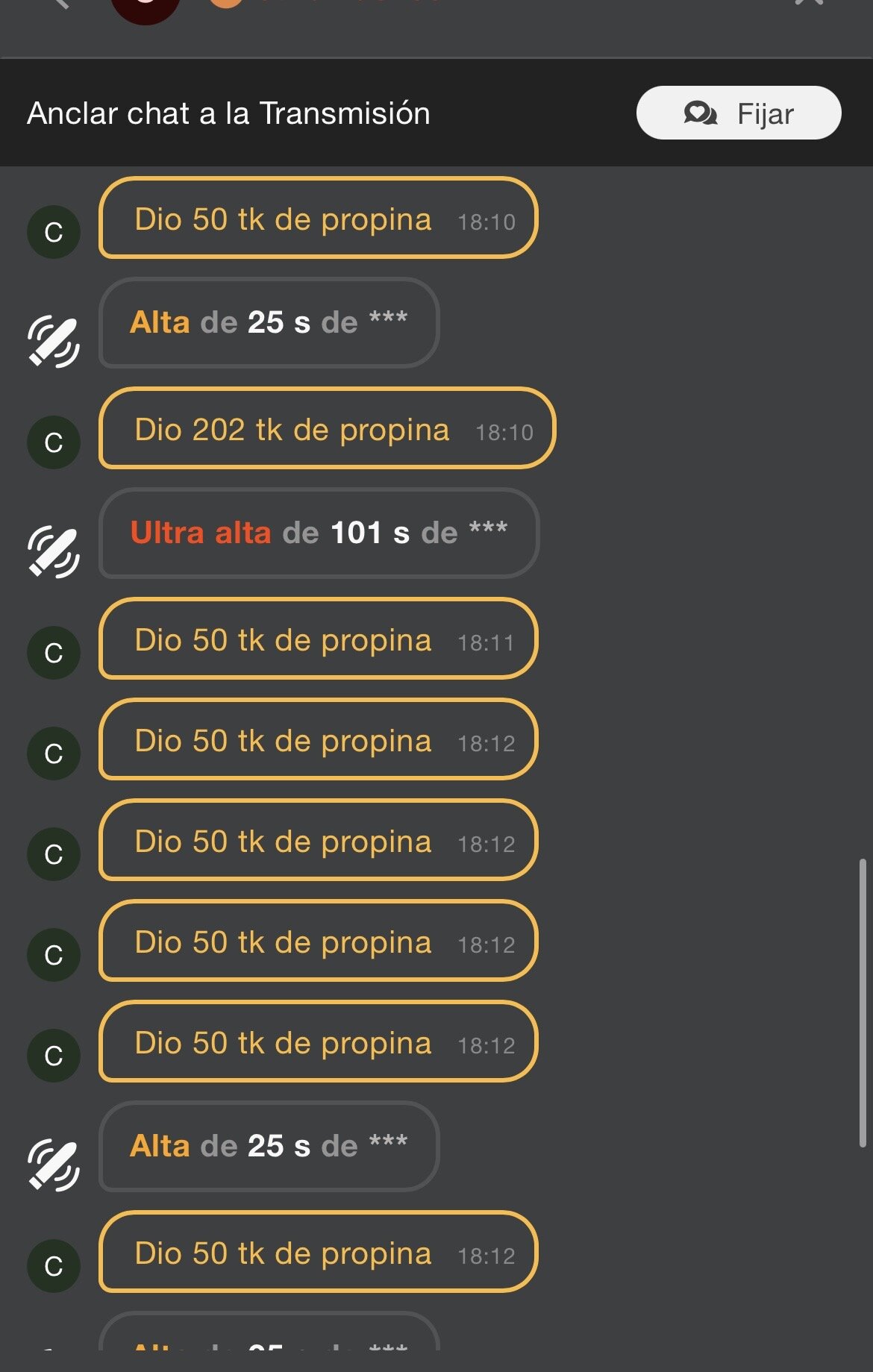
Task: Select the "Dio 202 tk de propina" message
Action: pyautogui.click(x=327, y=429)
